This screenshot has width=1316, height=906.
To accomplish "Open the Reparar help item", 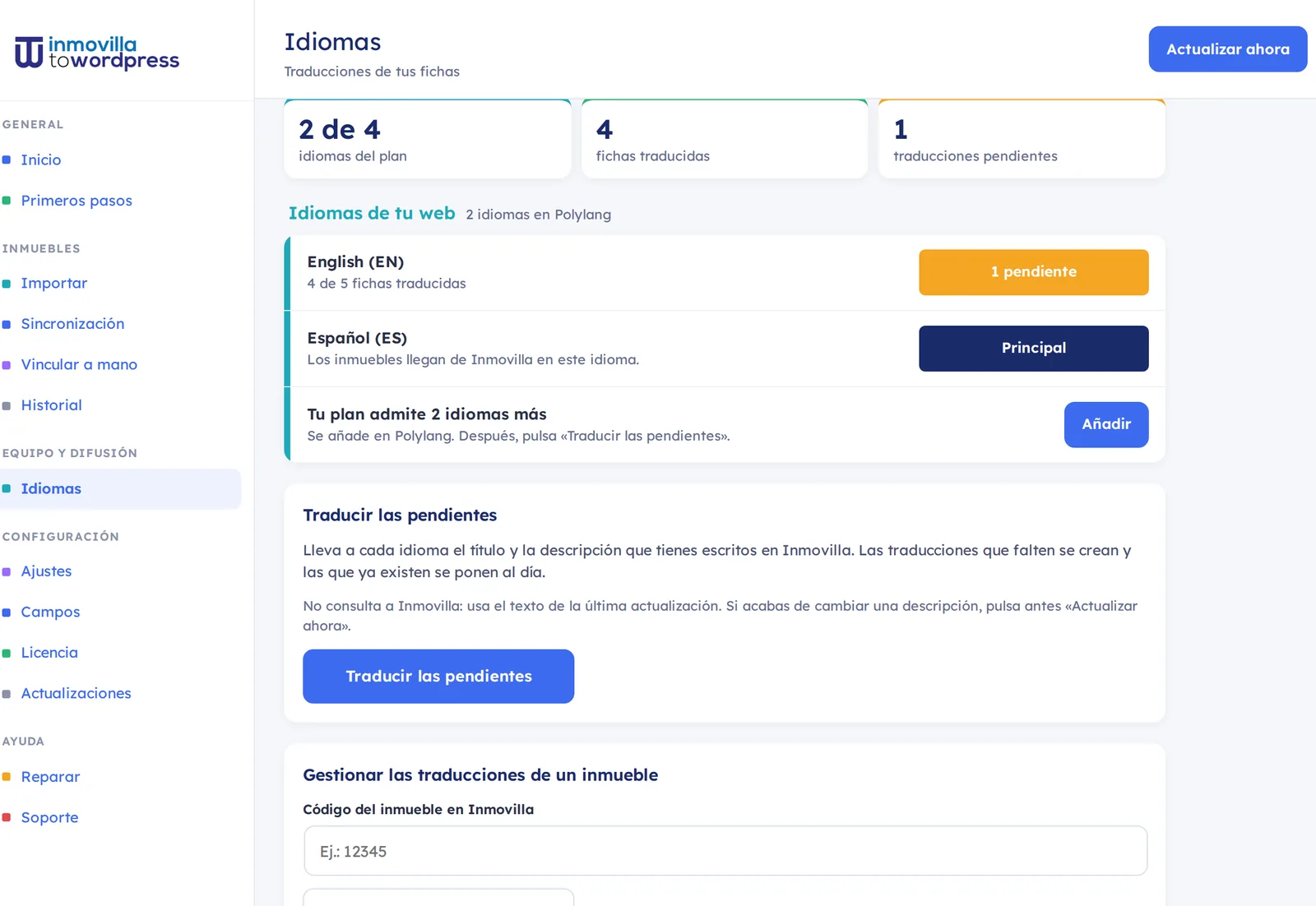I will [50, 777].
